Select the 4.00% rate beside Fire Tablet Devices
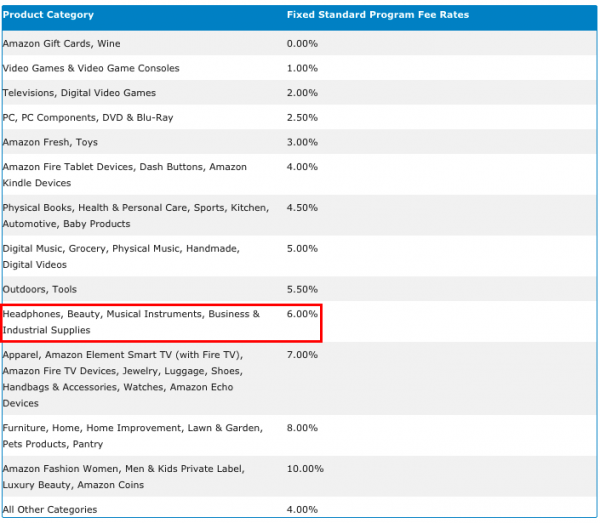This screenshot has width=600, height=523. tap(302, 167)
